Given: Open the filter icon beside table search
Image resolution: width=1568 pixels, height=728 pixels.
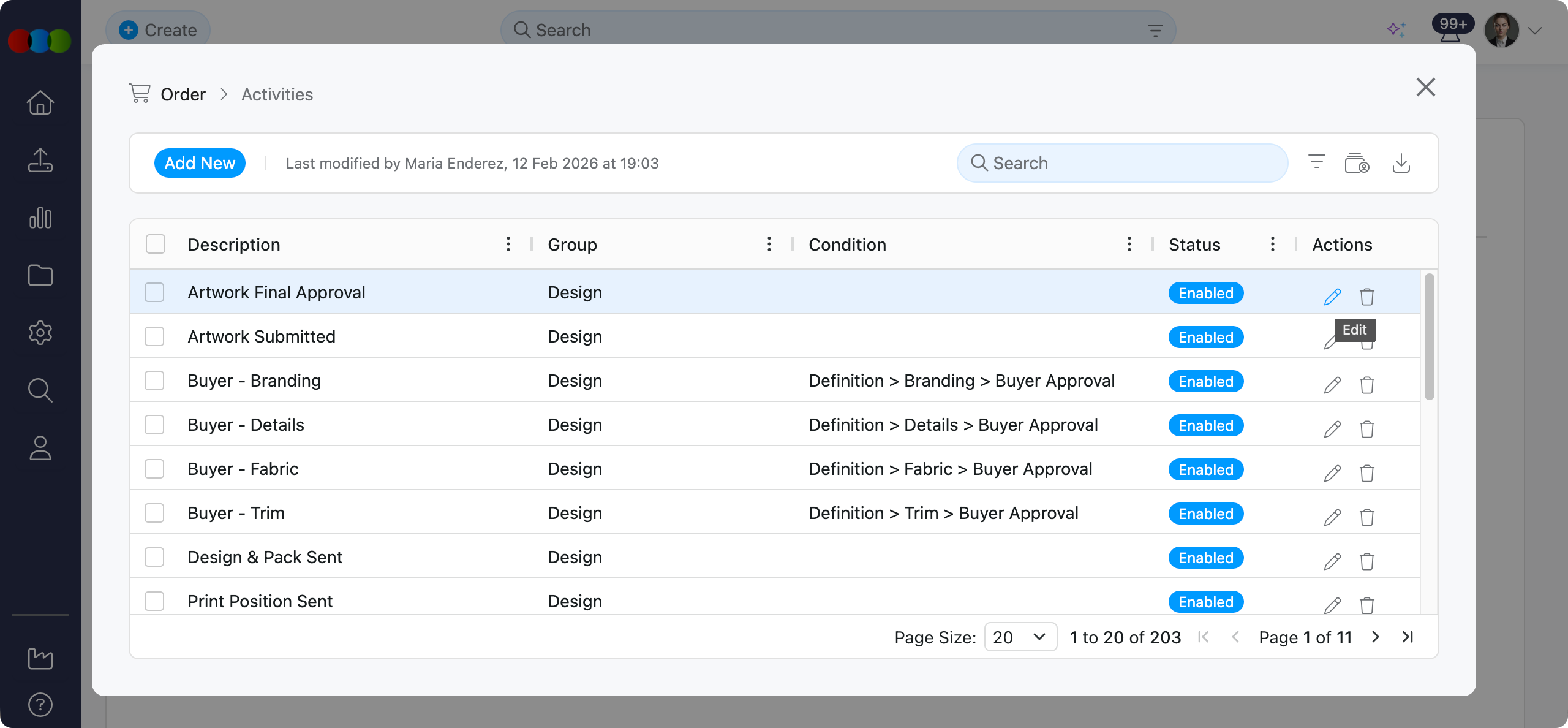Looking at the screenshot, I should click(1316, 162).
